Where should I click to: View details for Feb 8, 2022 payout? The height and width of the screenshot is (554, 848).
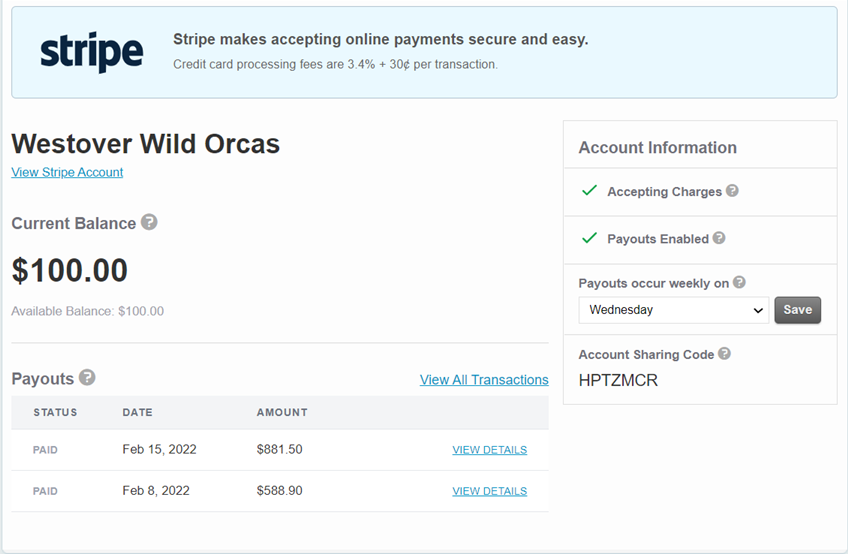(489, 491)
